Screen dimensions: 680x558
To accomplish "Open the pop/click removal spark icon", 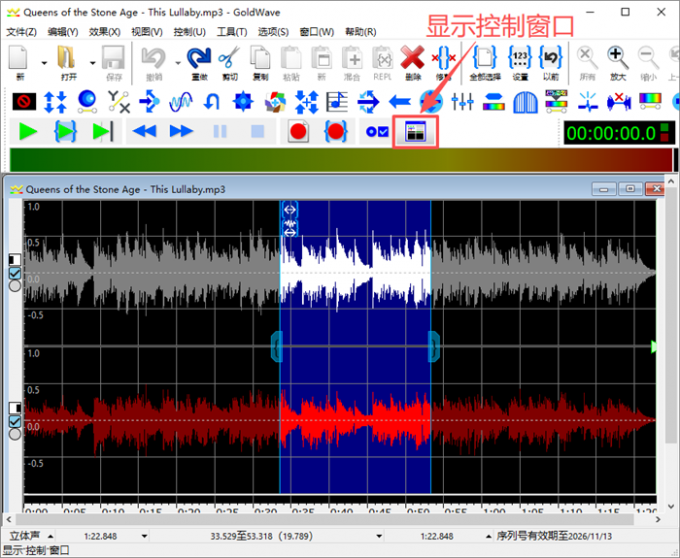I will point(588,102).
